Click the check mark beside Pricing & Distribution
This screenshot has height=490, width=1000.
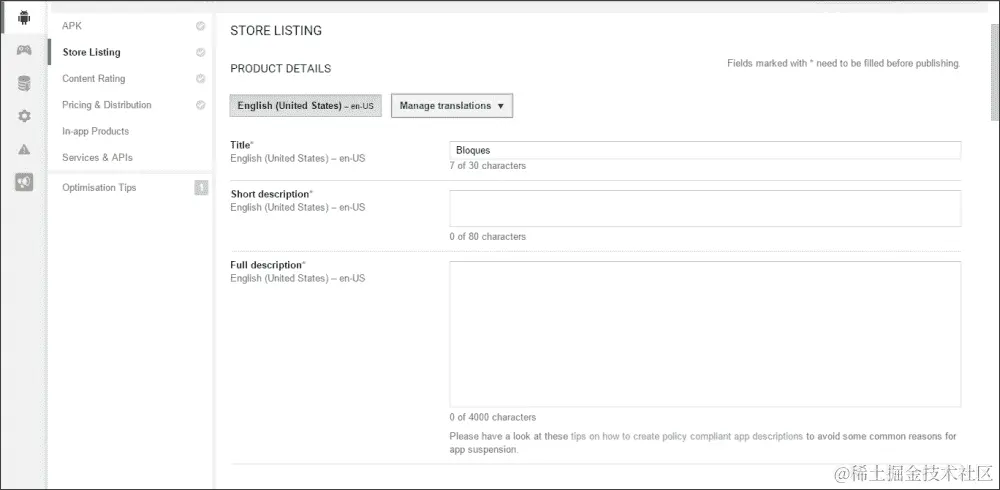coord(200,105)
